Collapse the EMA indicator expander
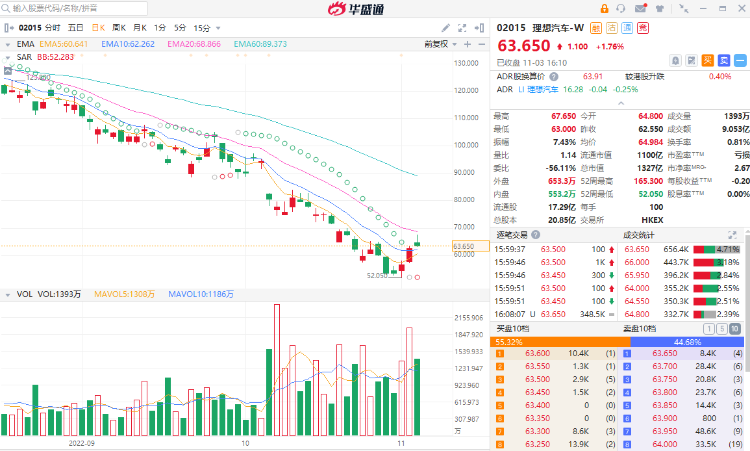750x451 pixels. pyautogui.click(x=8, y=44)
